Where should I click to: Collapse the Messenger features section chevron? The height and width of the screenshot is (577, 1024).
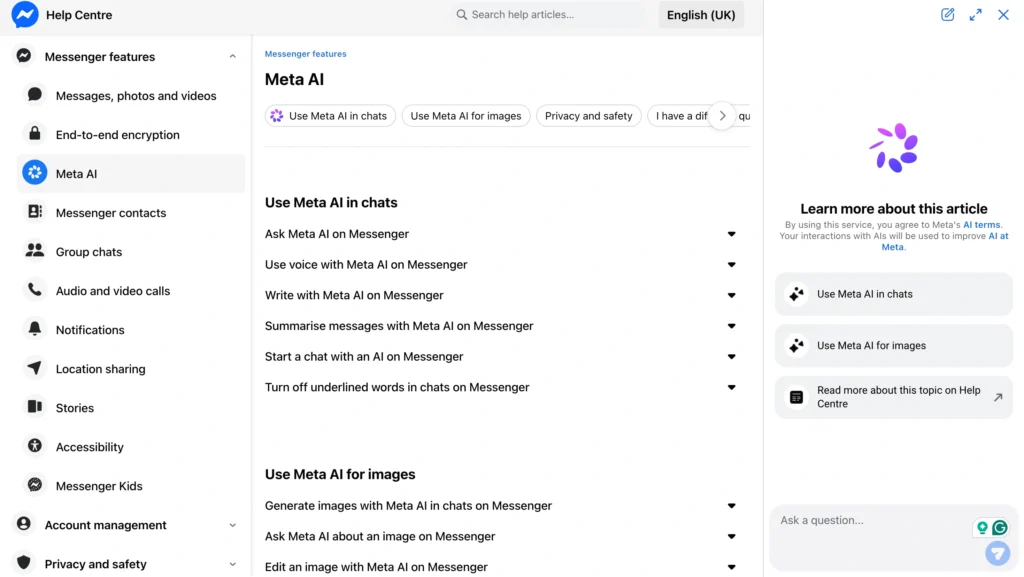tap(232, 57)
